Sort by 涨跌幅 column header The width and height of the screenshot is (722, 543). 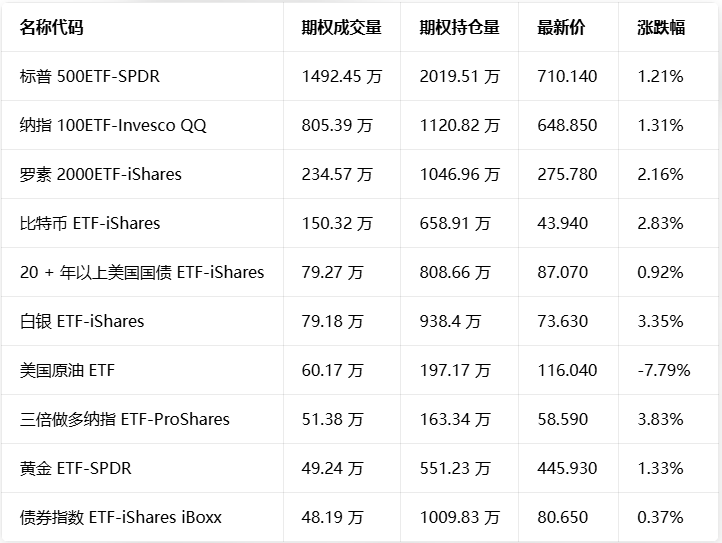[661, 28]
